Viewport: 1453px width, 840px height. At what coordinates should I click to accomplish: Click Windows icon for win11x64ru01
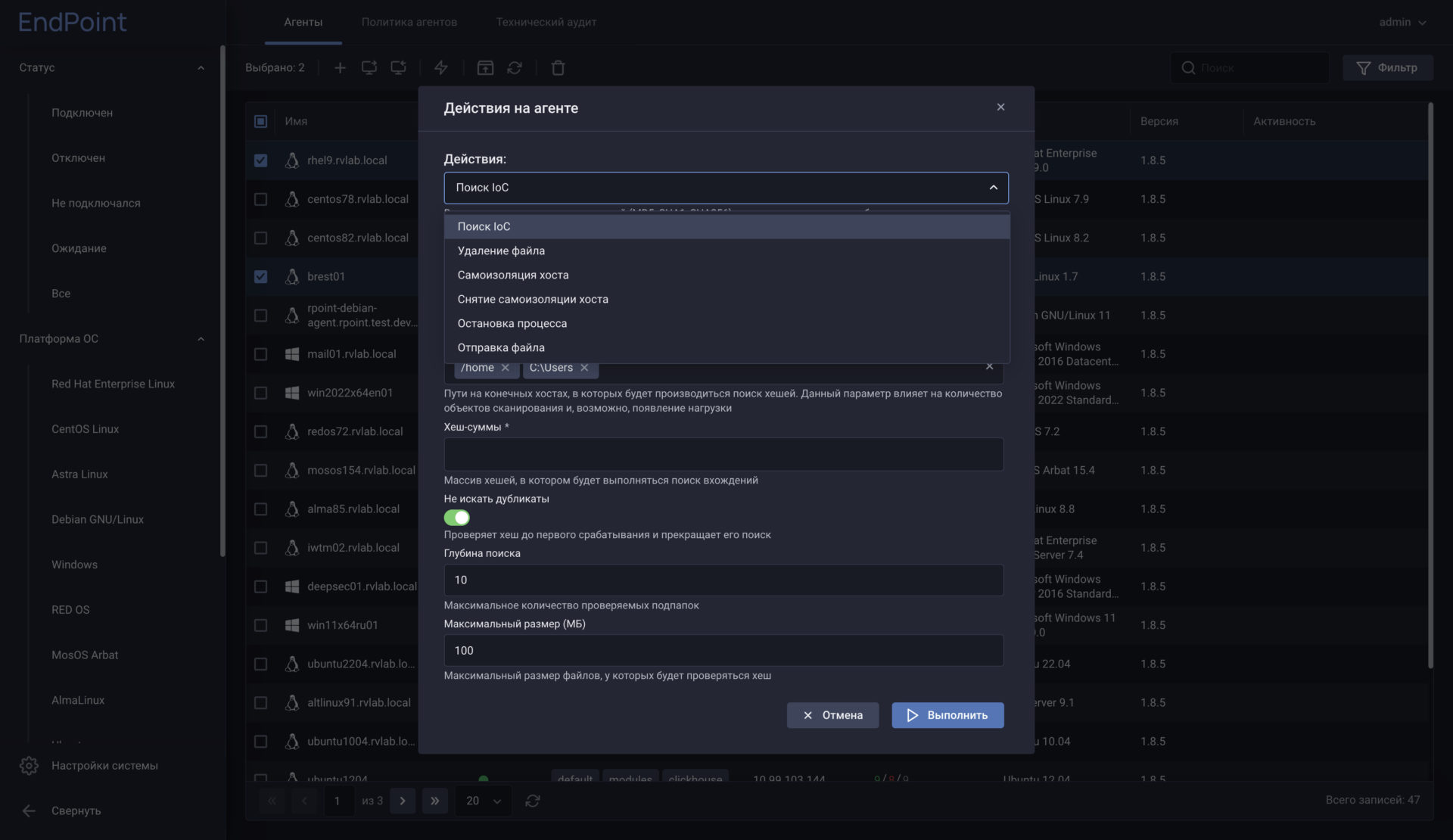[x=292, y=625]
